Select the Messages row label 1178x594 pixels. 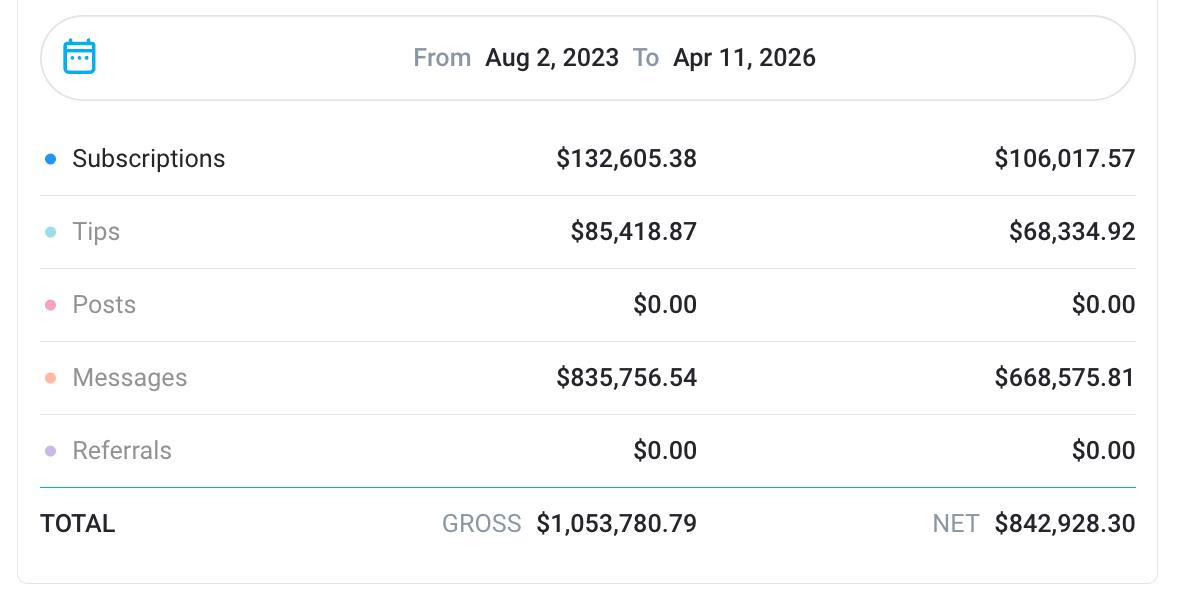tap(130, 378)
